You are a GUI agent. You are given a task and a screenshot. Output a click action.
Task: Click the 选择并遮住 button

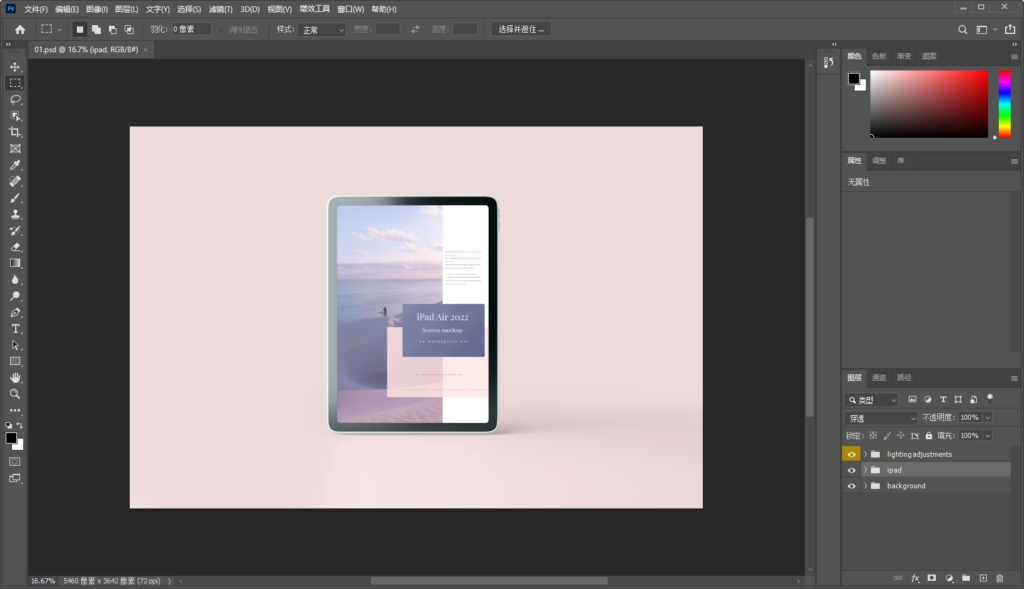(520, 29)
